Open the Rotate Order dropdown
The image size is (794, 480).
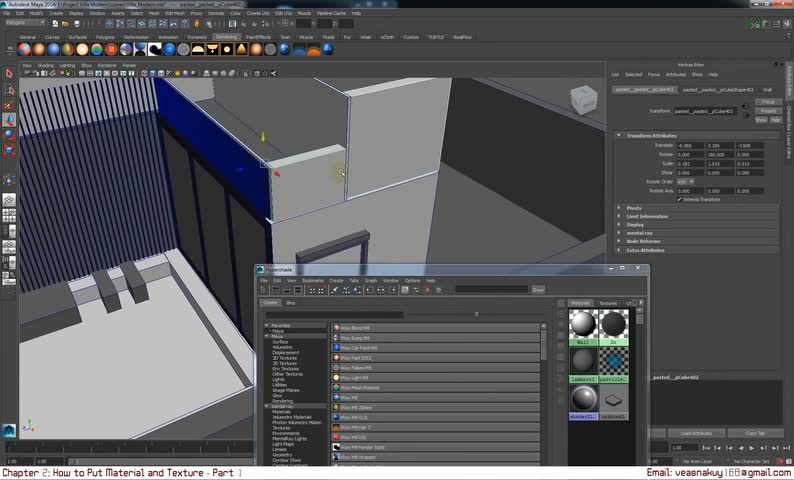[686, 182]
